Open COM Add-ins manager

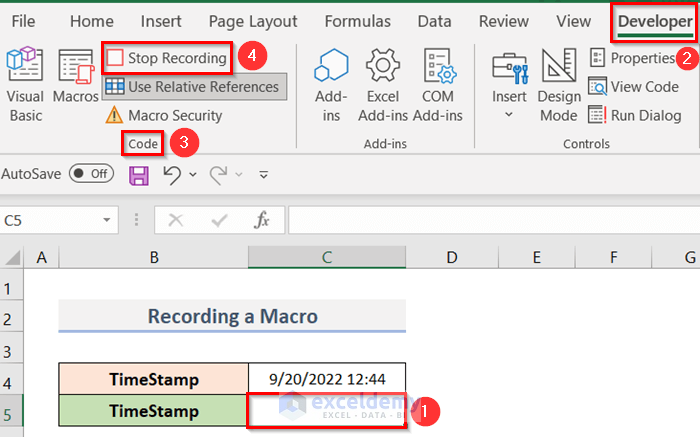click(x=438, y=85)
